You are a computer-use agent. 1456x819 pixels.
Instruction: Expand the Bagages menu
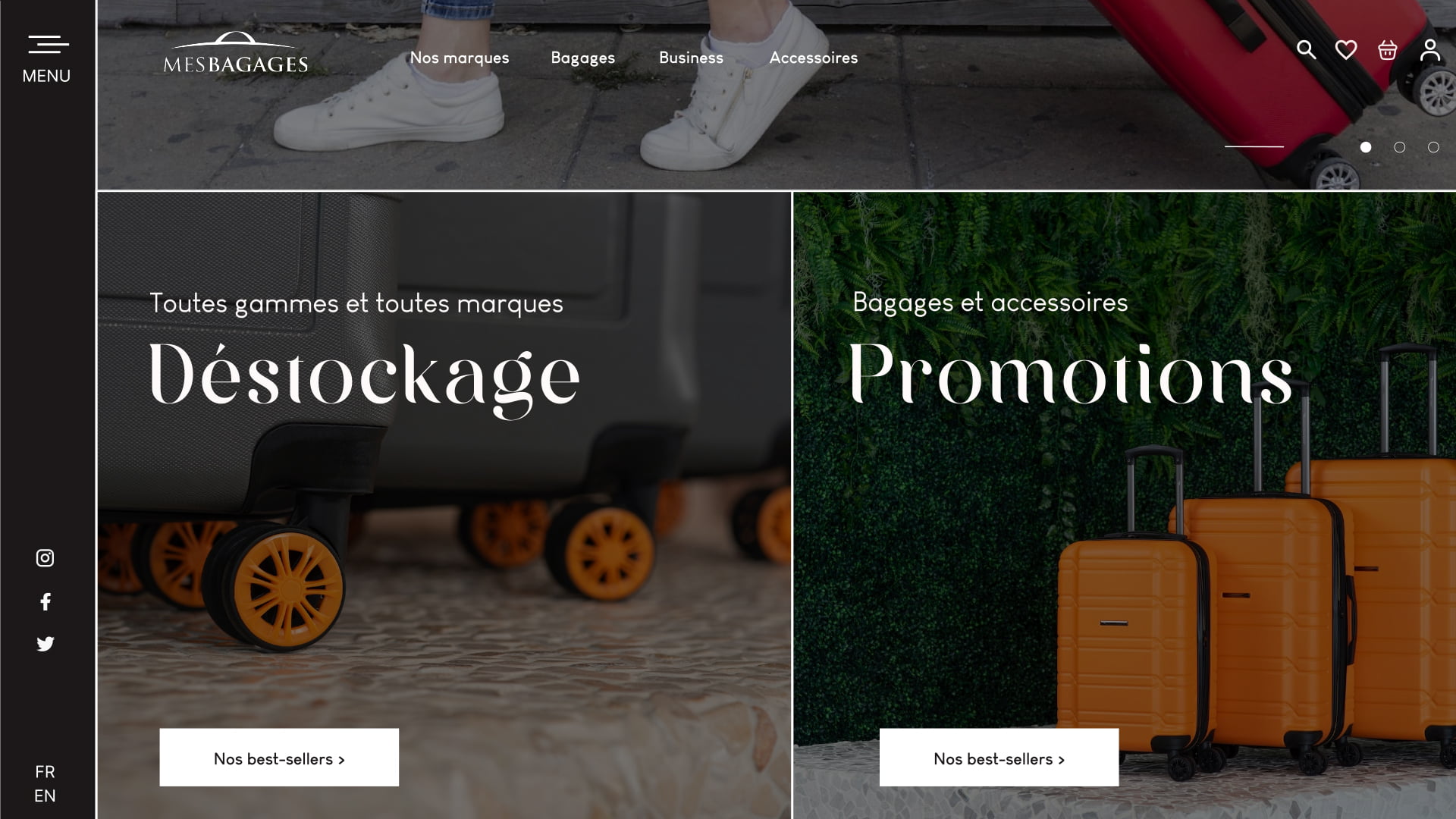582,58
